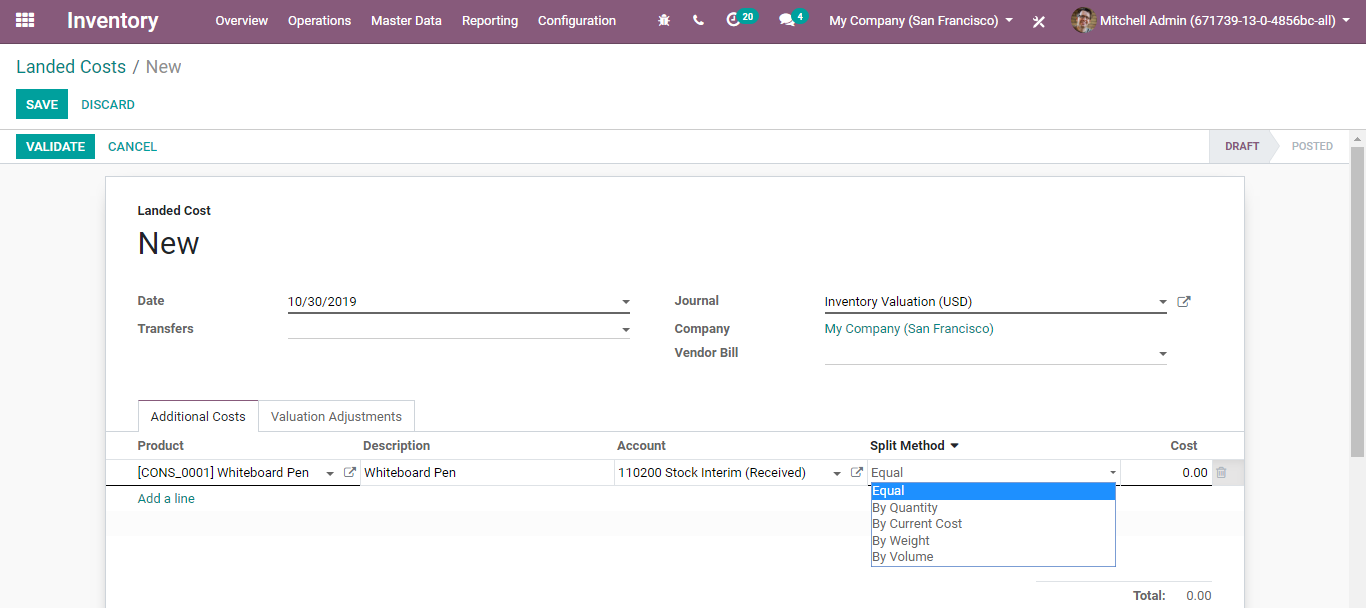
Task: Switch to Additional Costs tab
Action: (x=198, y=416)
